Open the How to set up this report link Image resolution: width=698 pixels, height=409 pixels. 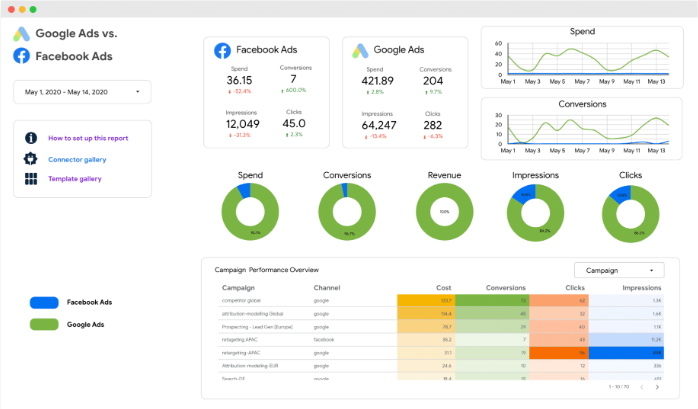point(88,138)
